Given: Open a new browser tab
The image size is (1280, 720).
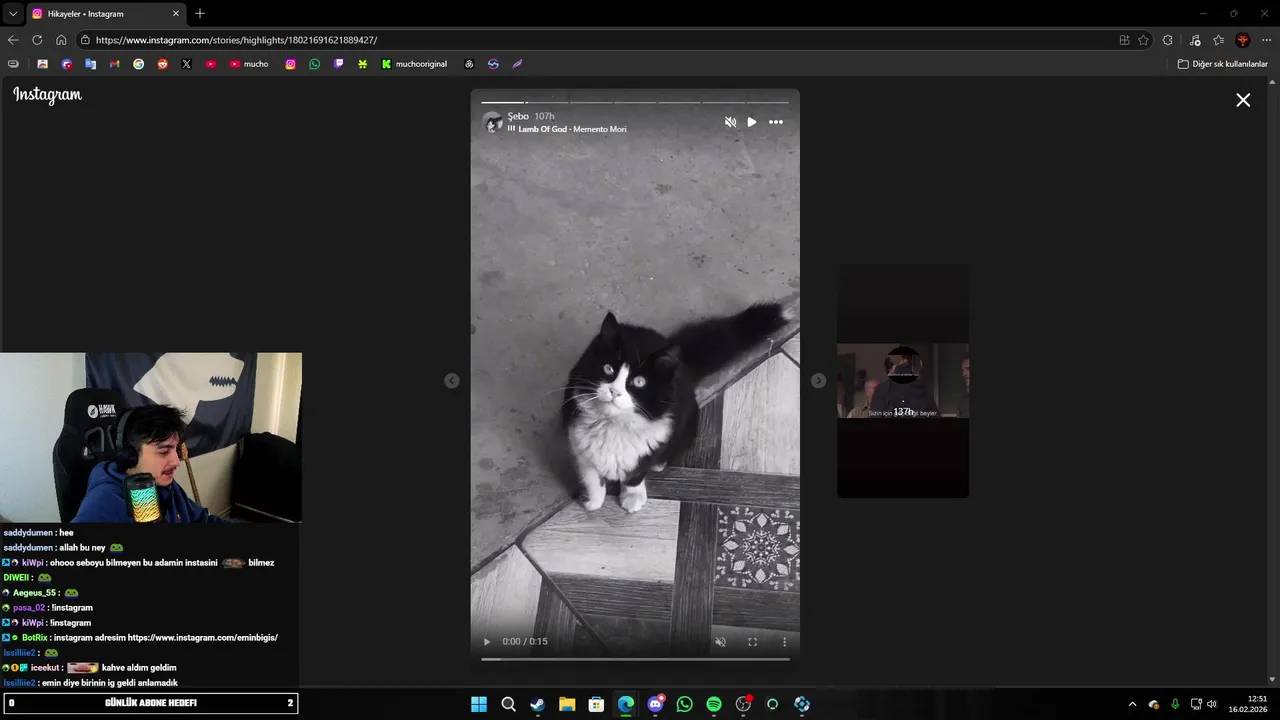Looking at the screenshot, I should point(200,14).
